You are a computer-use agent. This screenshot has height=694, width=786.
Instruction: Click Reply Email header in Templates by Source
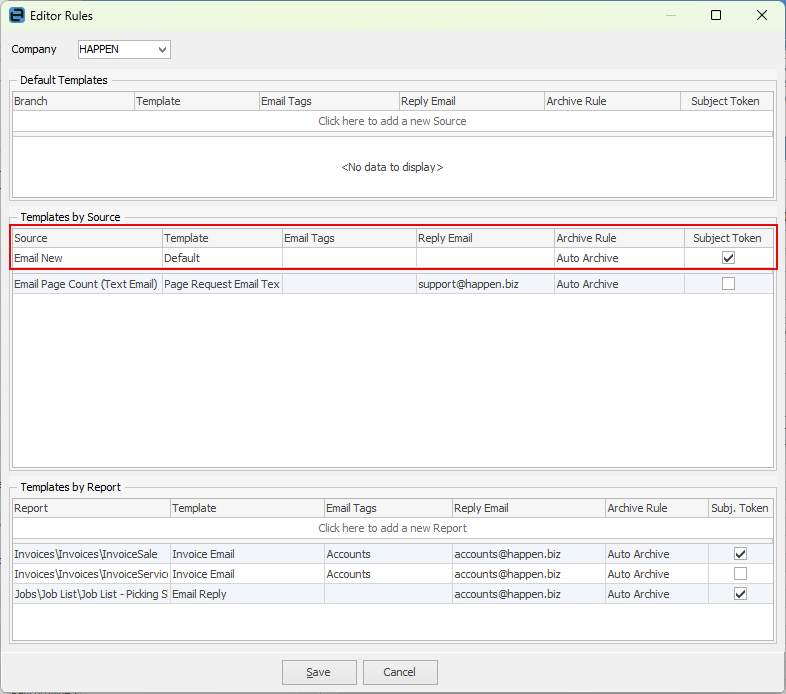pos(485,238)
